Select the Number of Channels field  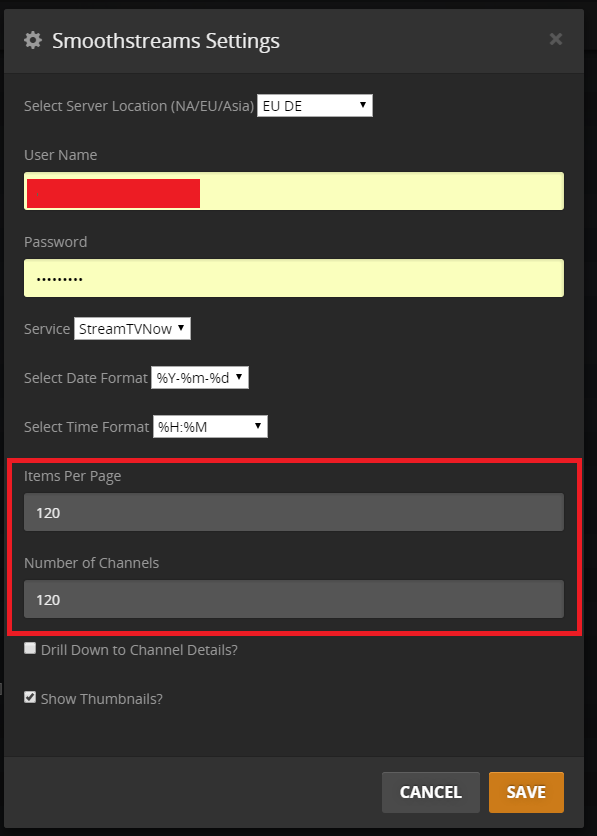pos(294,599)
